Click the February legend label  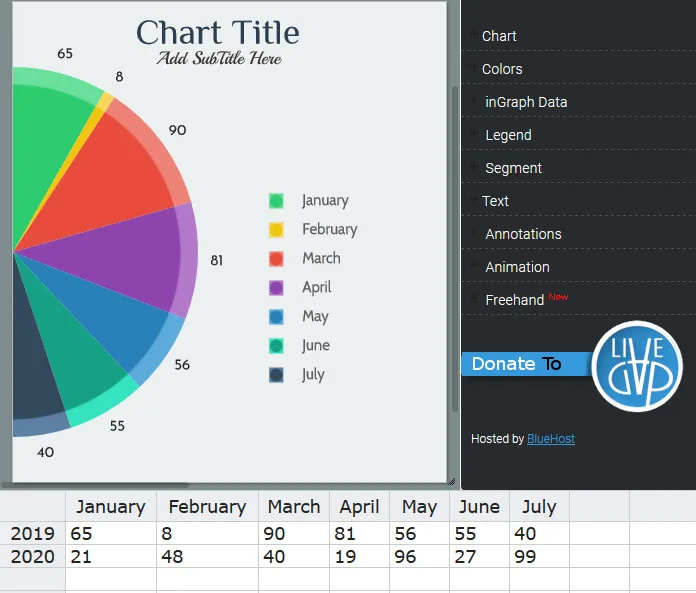[329, 229]
